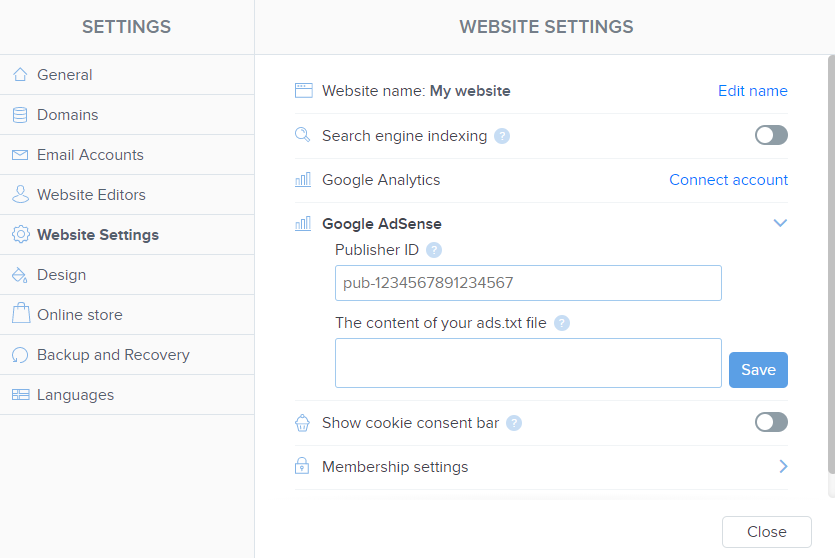
Task: Click the Languages flag icon
Action: pos(20,395)
